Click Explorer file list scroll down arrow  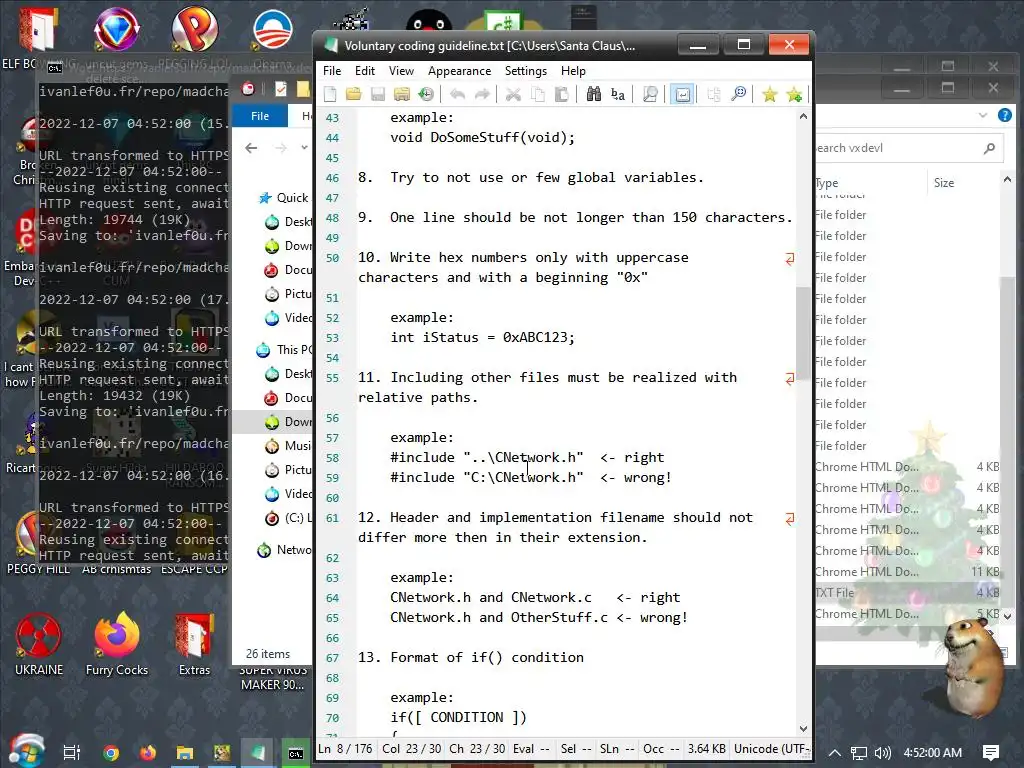point(1008,616)
